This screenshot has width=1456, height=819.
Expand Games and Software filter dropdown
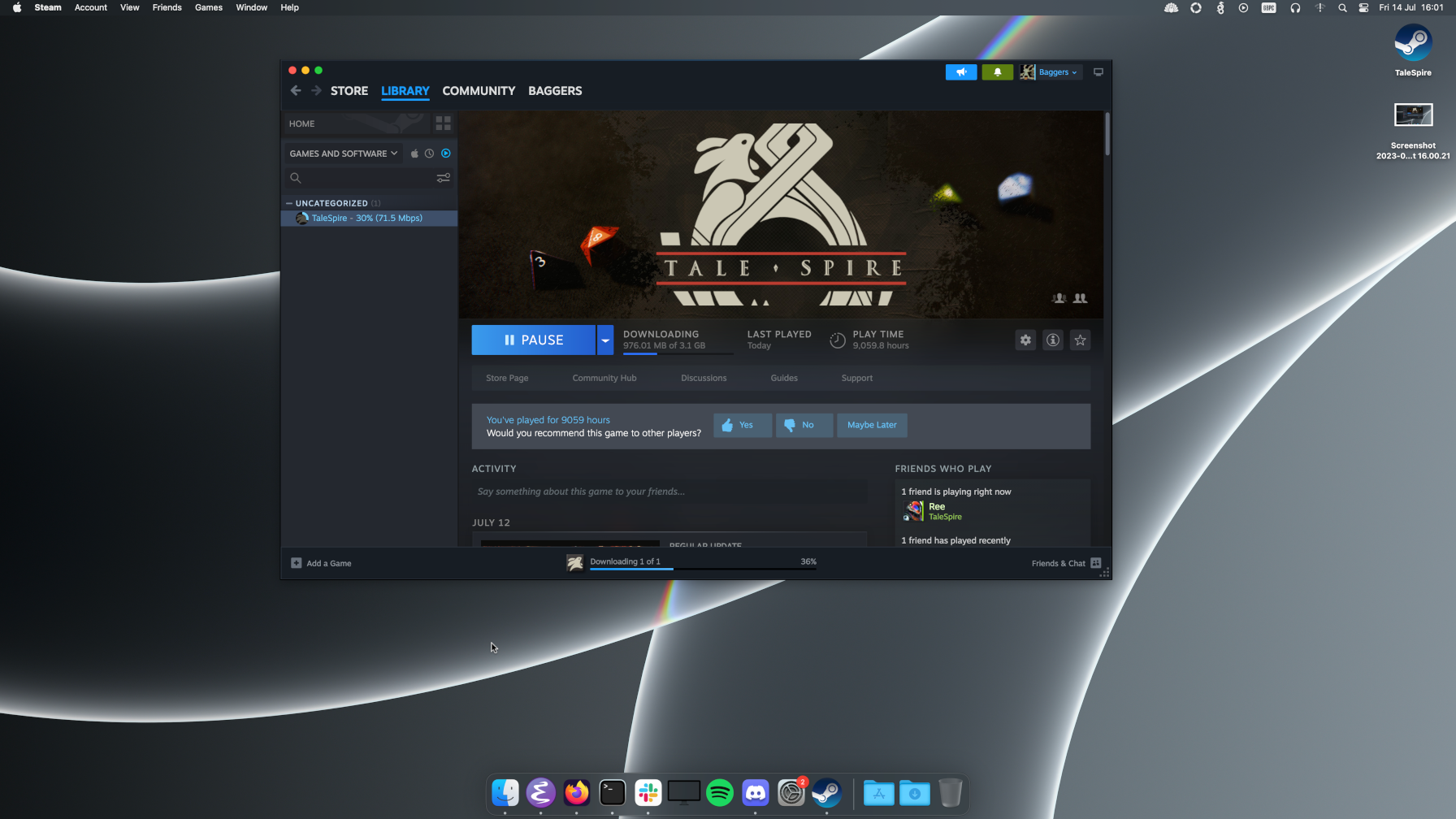tap(344, 154)
